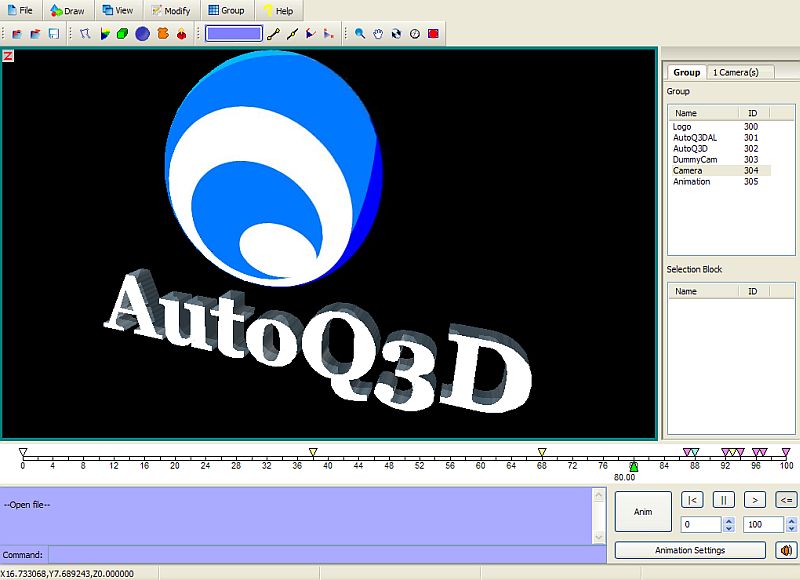Open the current color swatch in toolbar
Viewport: 800px width, 580px height.
click(x=234, y=34)
